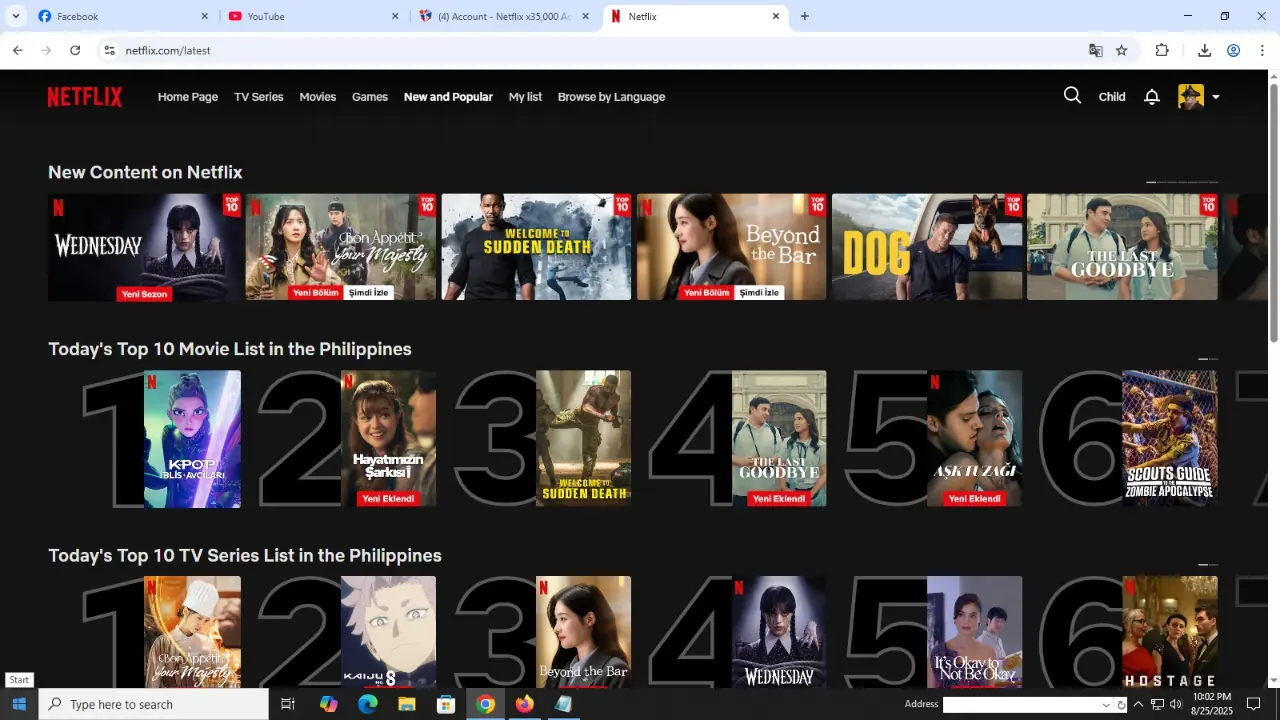This screenshot has height=720, width=1280.
Task: Open number 1 TV series Bon Appétit poster
Action: pyautogui.click(x=192, y=631)
